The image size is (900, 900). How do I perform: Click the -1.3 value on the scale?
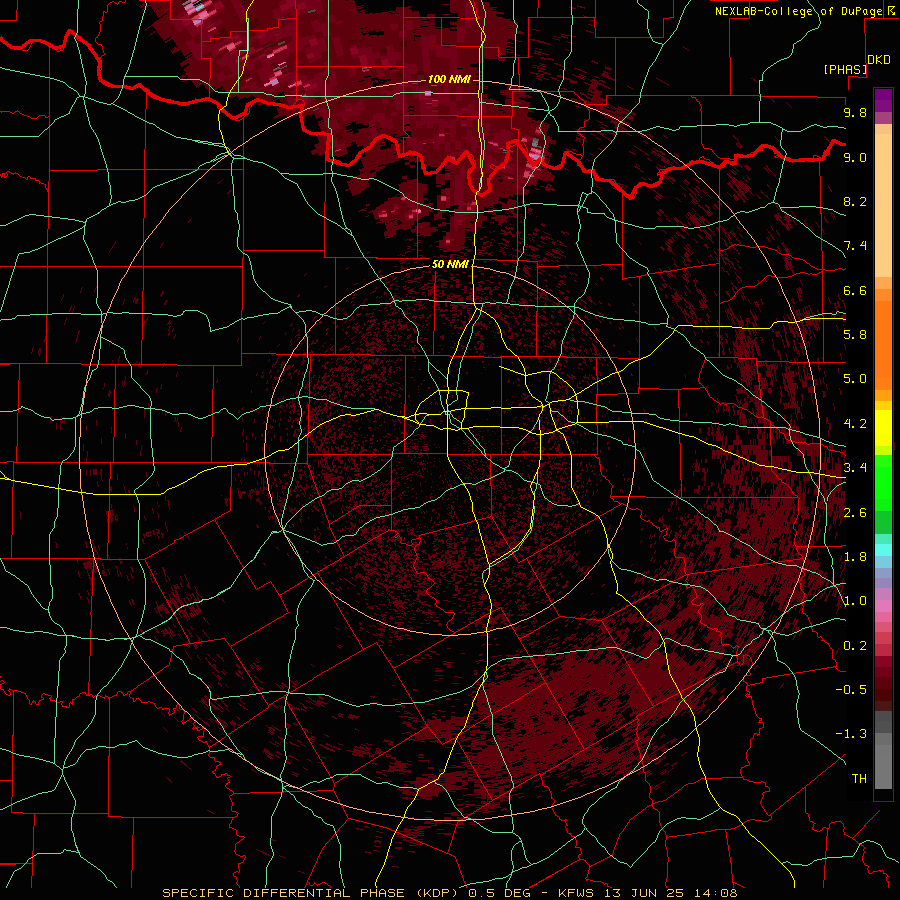tap(851, 734)
